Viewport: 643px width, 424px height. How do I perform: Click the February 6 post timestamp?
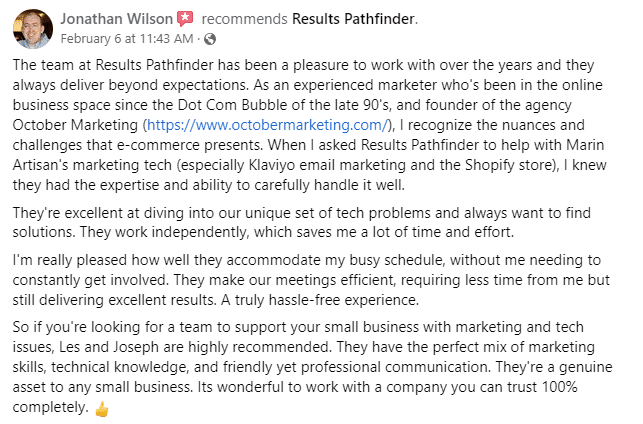[x=124, y=38]
